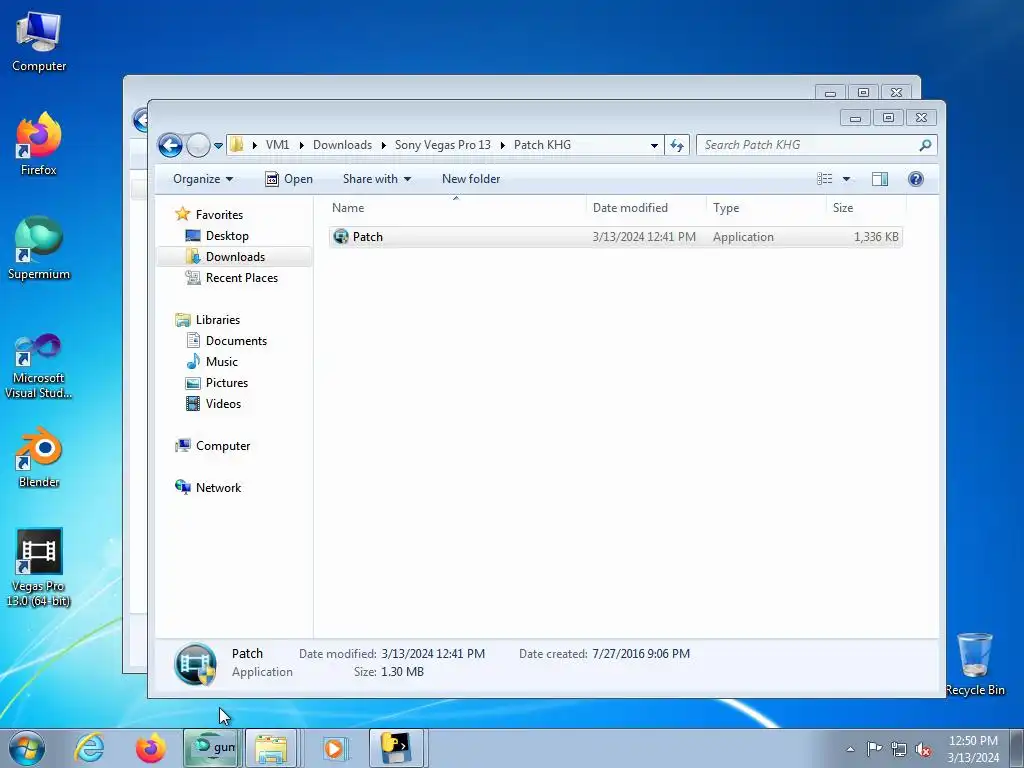Switch to Supermium taskbar window

tap(212, 748)
